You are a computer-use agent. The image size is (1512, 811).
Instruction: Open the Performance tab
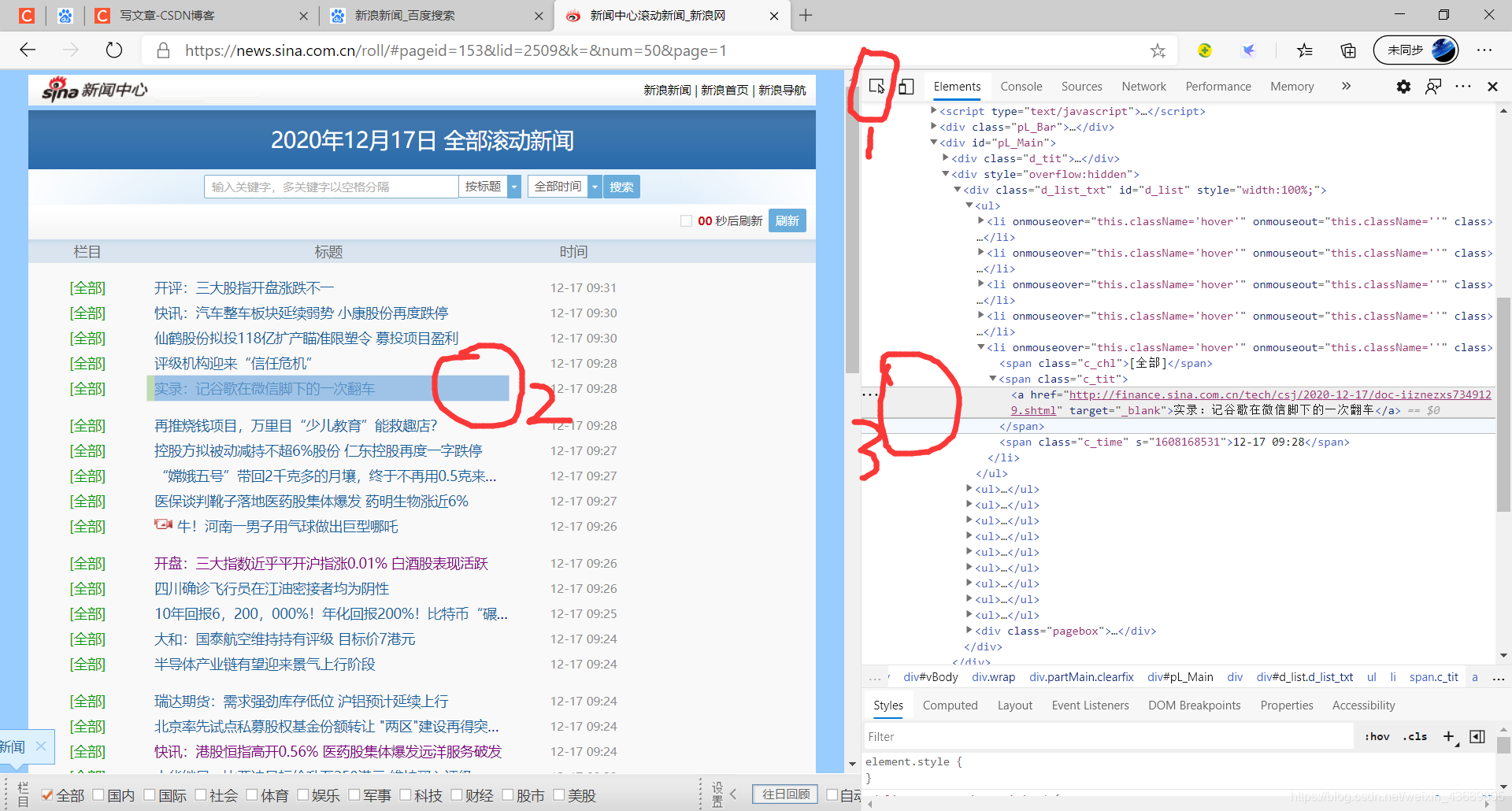pos(1218,87)
